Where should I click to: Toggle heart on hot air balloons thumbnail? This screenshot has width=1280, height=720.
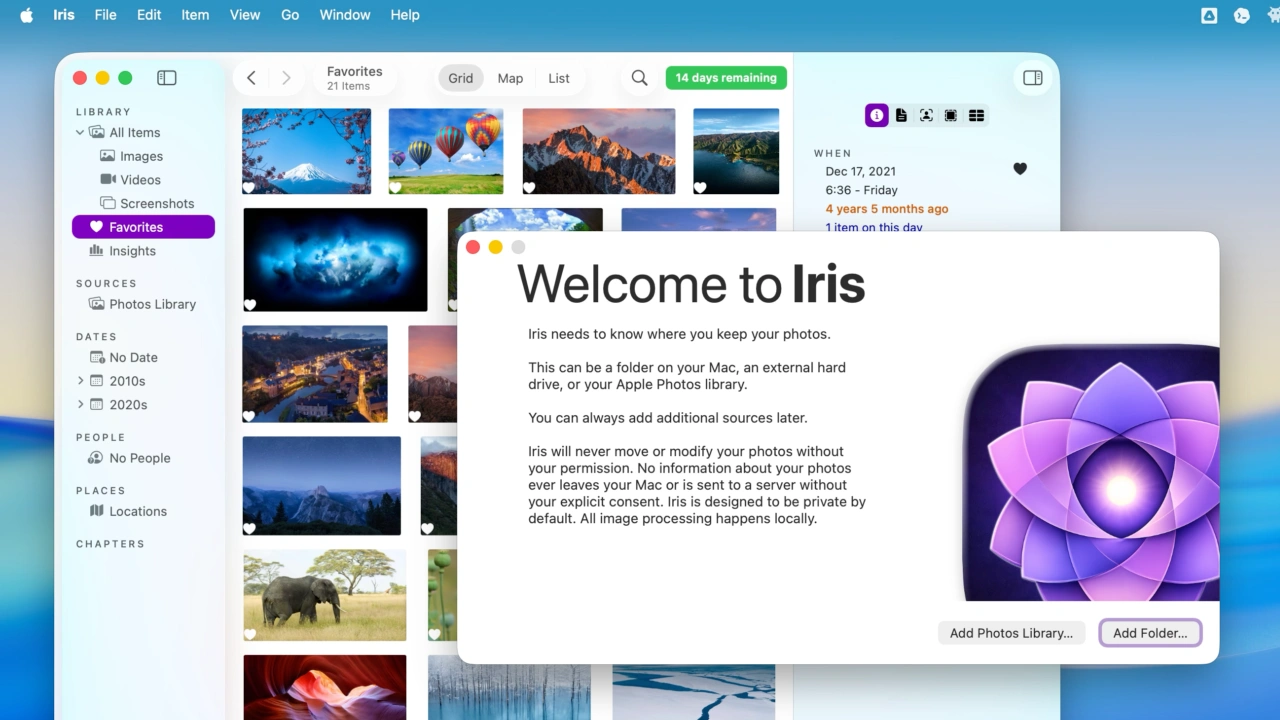coord(396,187)
